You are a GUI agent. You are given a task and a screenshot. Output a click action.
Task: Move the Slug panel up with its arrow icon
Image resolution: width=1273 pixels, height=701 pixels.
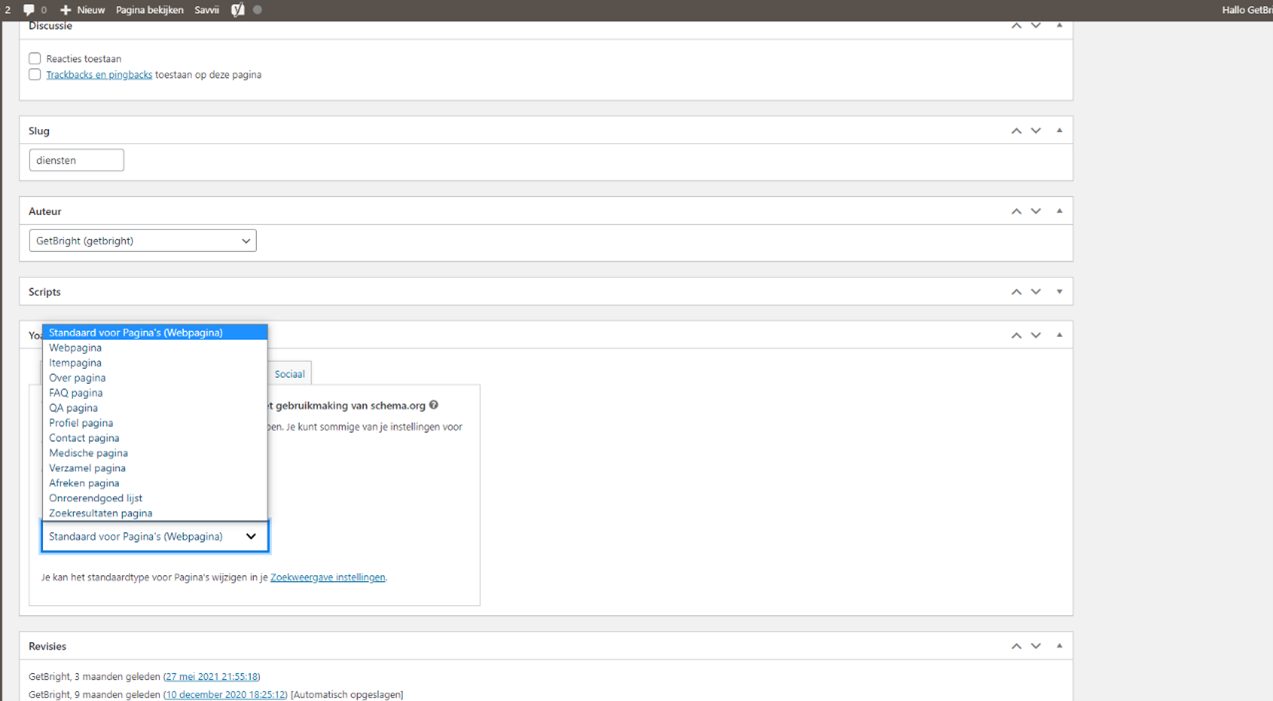1016,130
